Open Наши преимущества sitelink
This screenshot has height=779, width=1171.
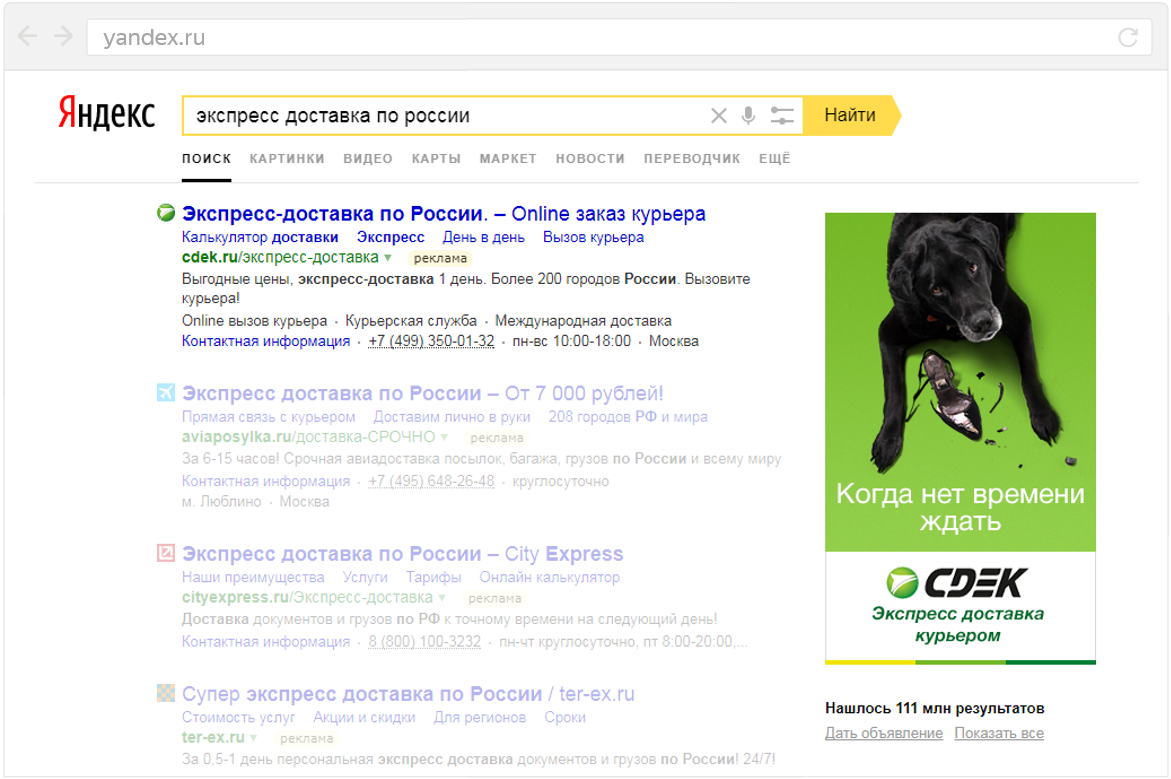pyautogui.click(x=253, y=577)
